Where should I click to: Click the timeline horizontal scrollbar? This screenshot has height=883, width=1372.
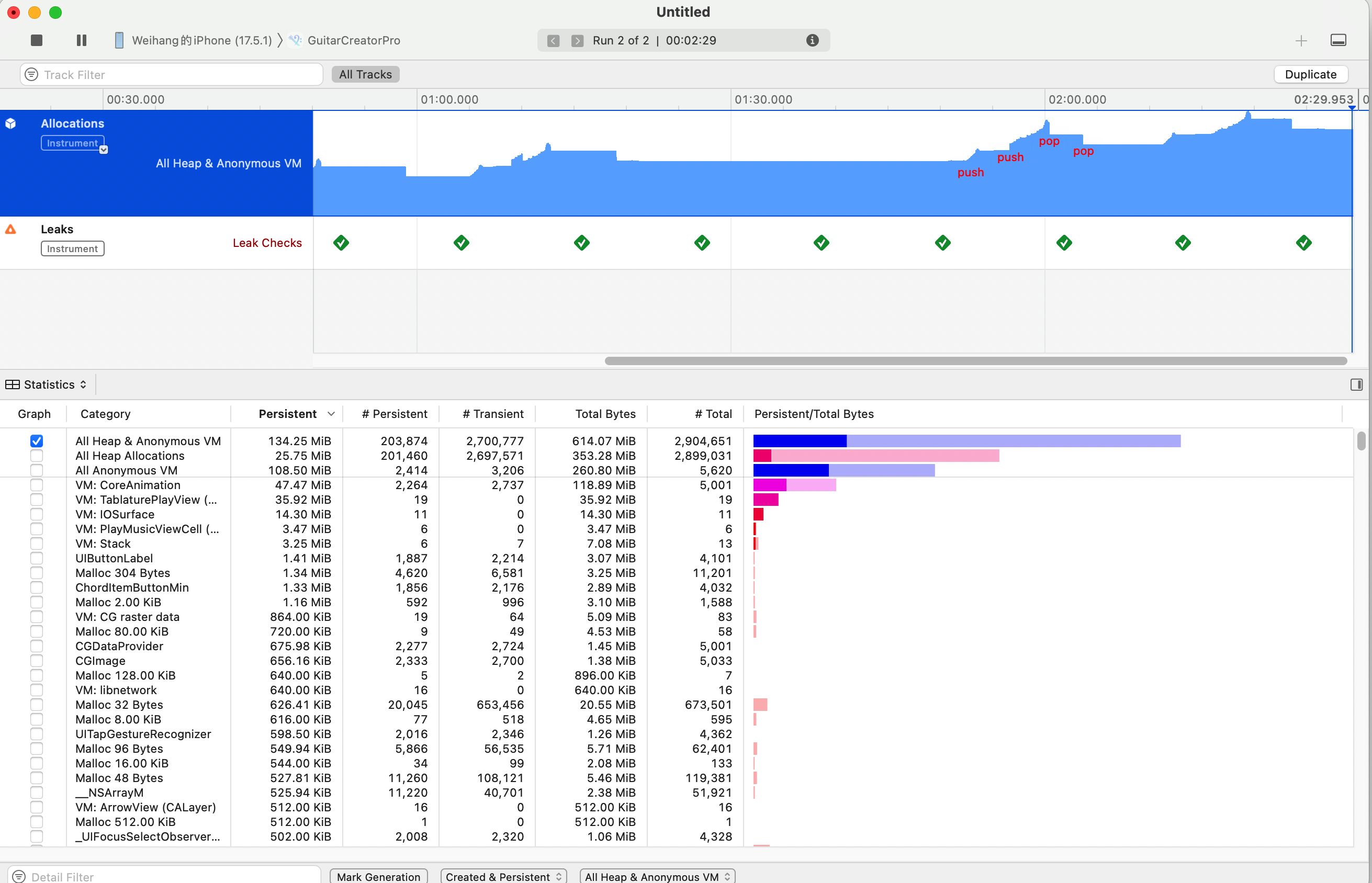point(975,360)
